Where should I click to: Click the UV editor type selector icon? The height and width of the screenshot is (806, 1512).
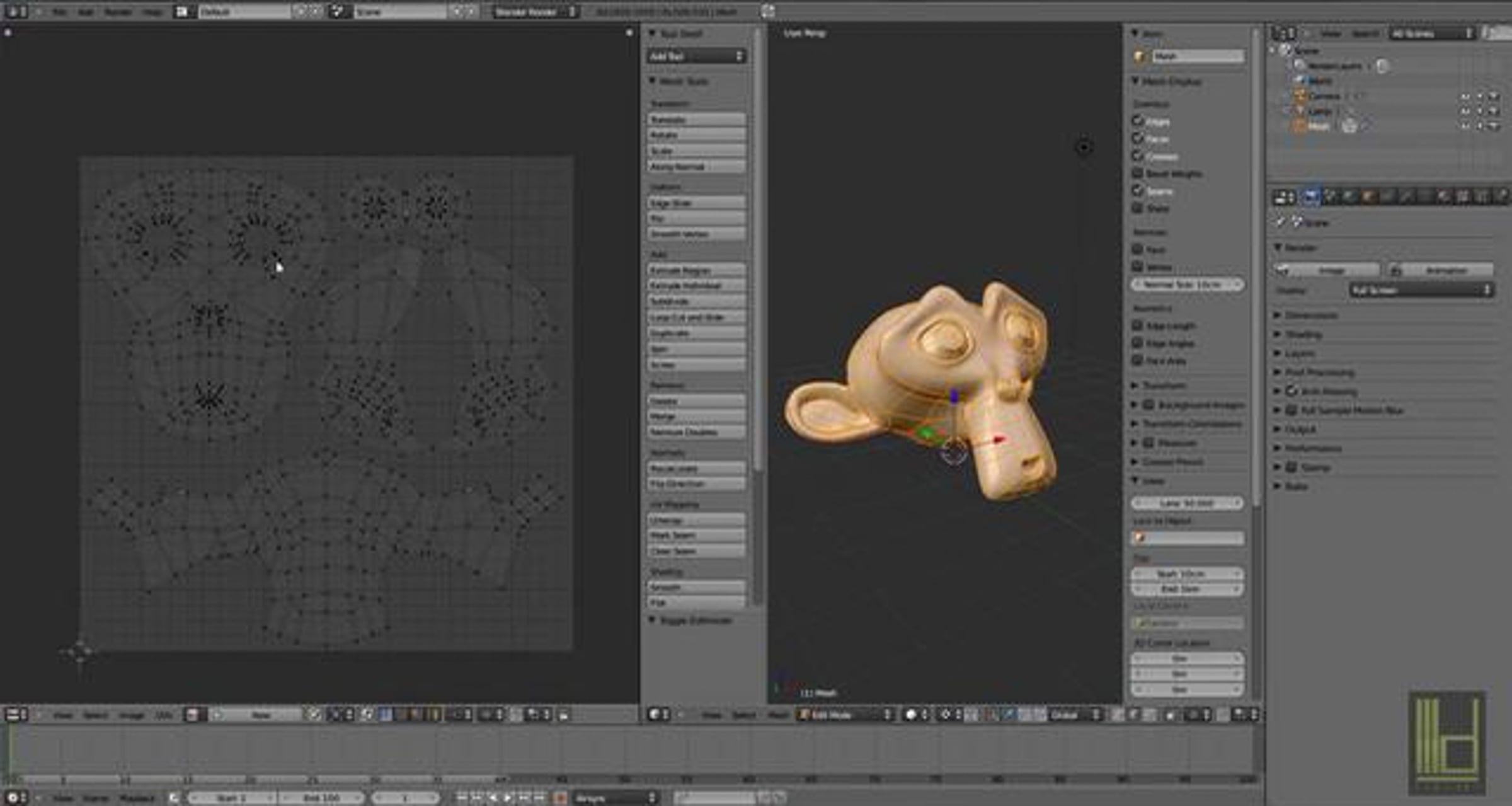(17, 715)
